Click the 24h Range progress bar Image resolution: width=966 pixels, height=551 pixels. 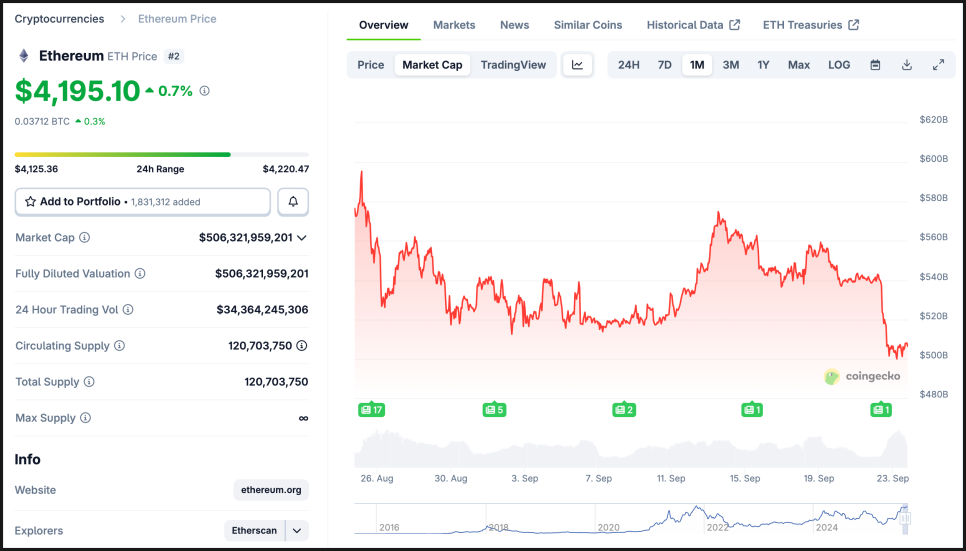[x=162, y=155]
